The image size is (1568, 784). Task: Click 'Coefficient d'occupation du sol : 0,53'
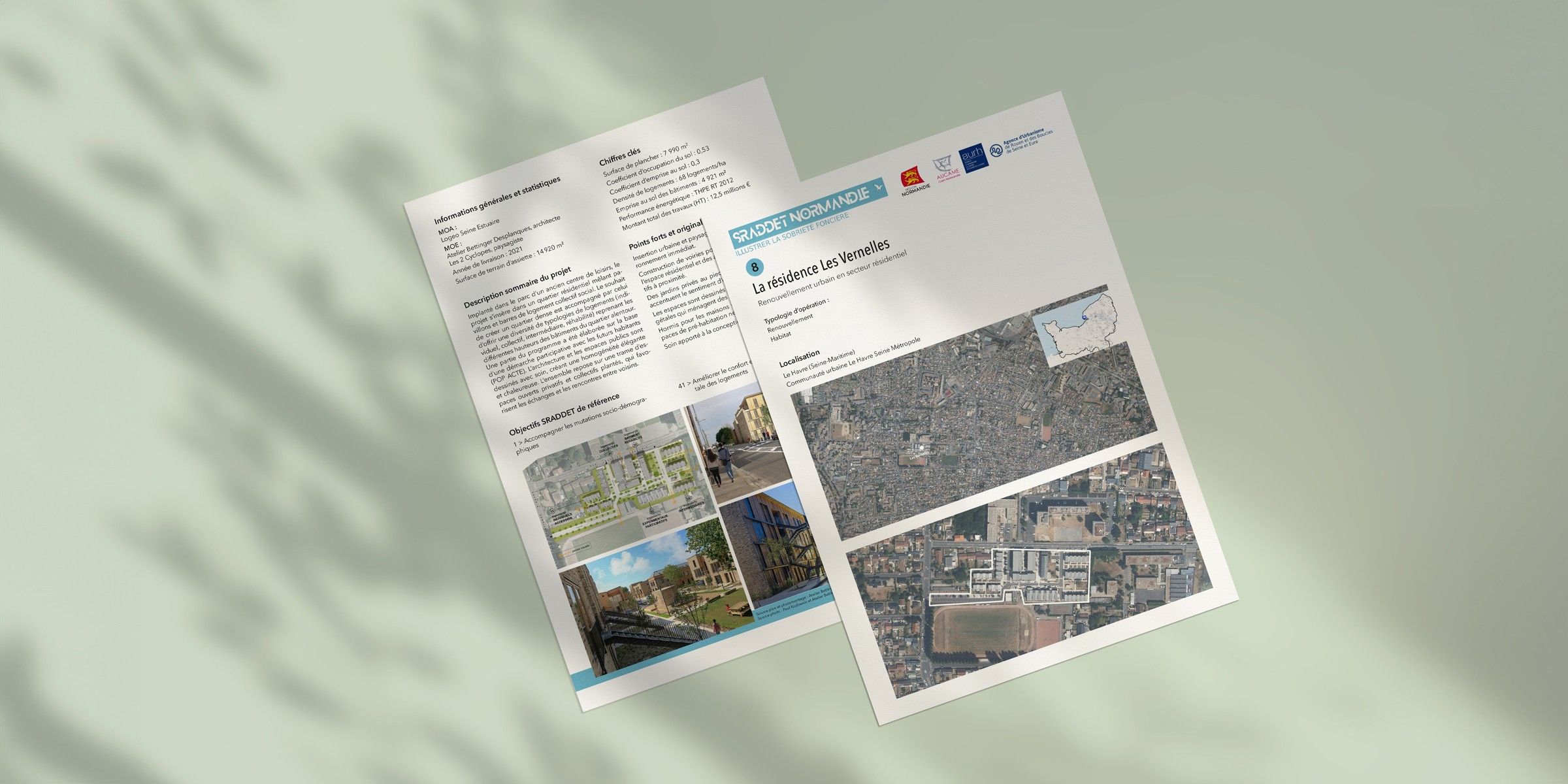(657, 166)
